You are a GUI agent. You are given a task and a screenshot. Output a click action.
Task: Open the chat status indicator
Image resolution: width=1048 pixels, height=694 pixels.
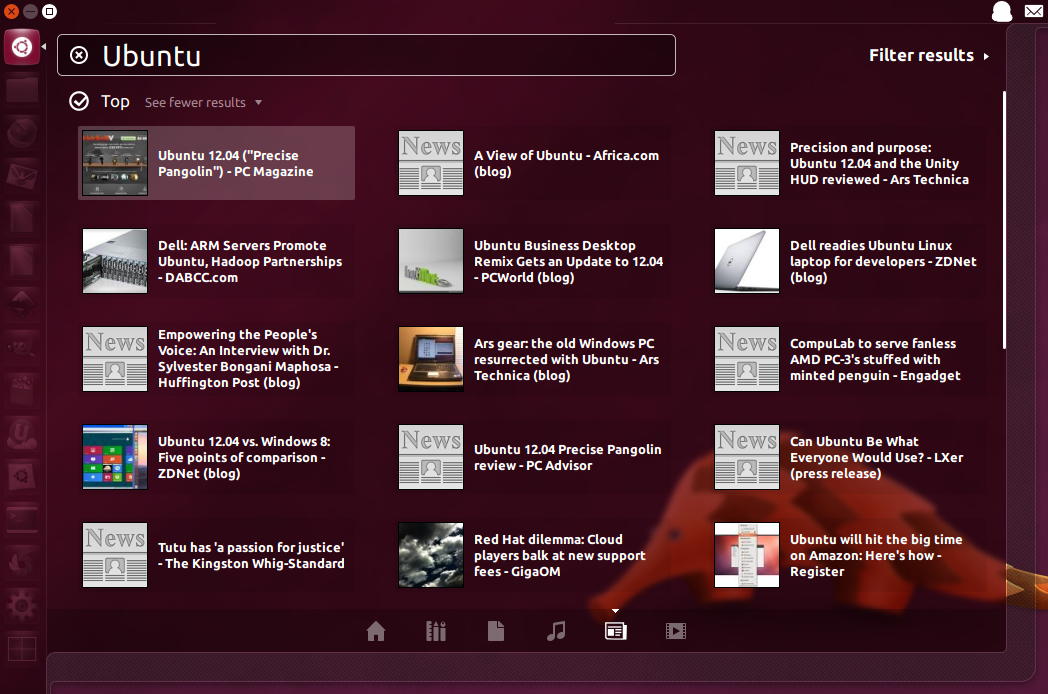(x=1001, y=12)
